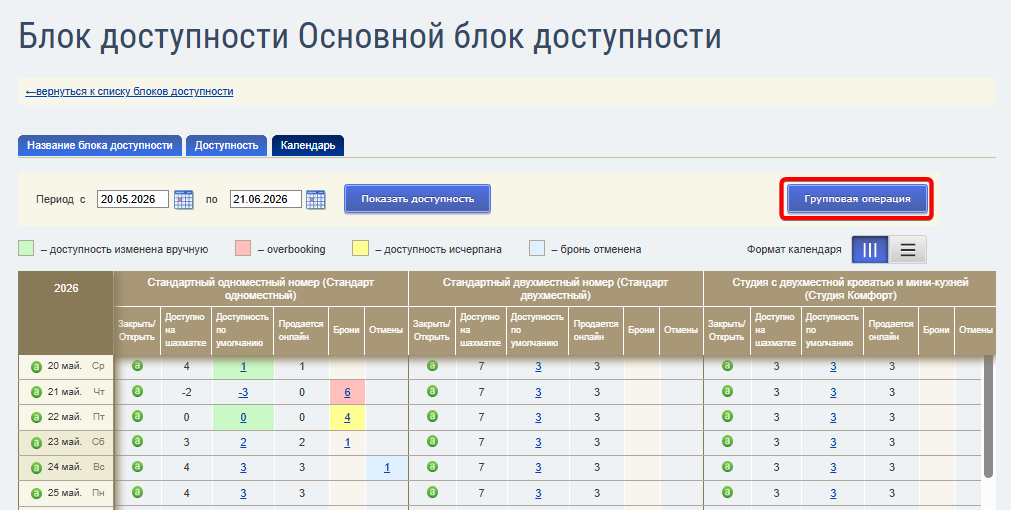Open single room bookings link 6 for 21 май
This screenshot has height=510, width=1011.
347,392
